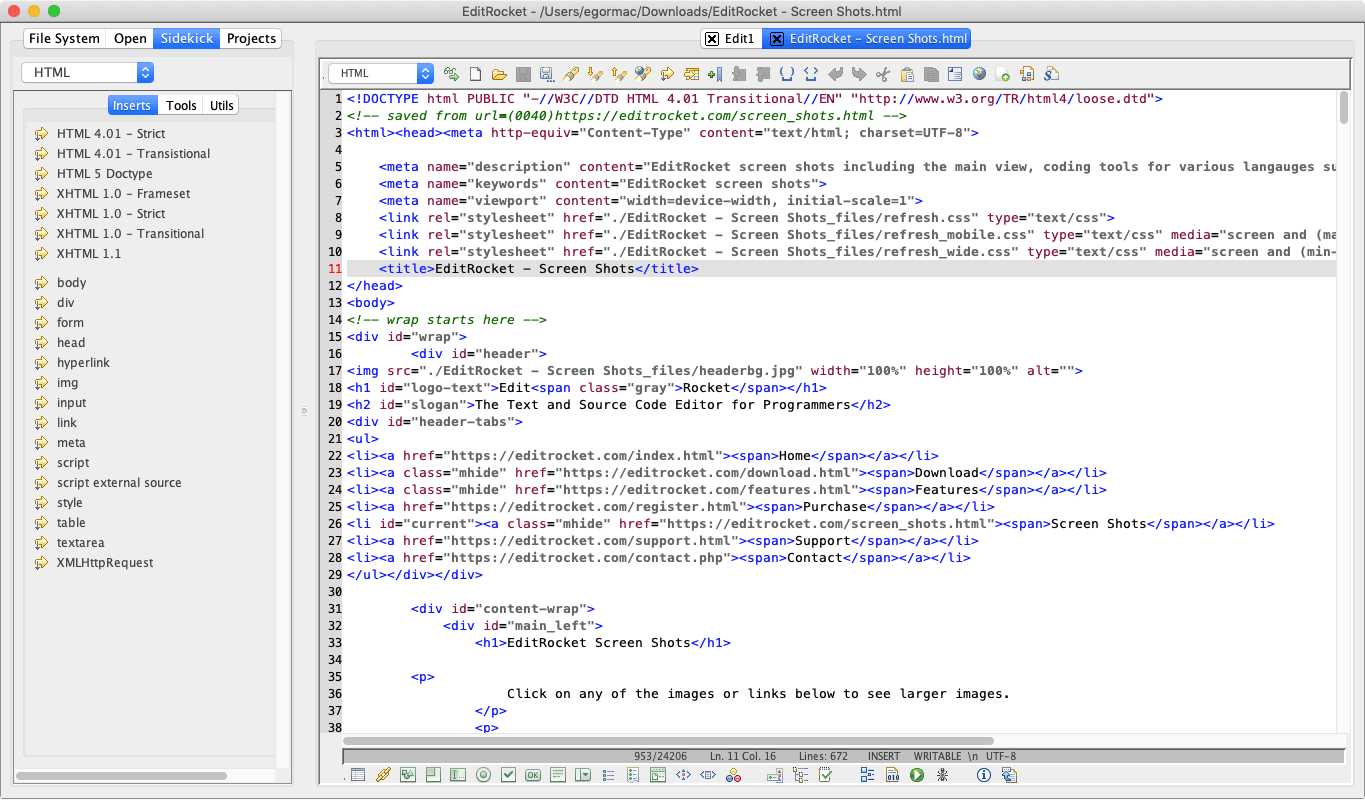Screen dimensions: 1365x800
Task: Insert textarea from sidebar list
Action: [81, 542]
